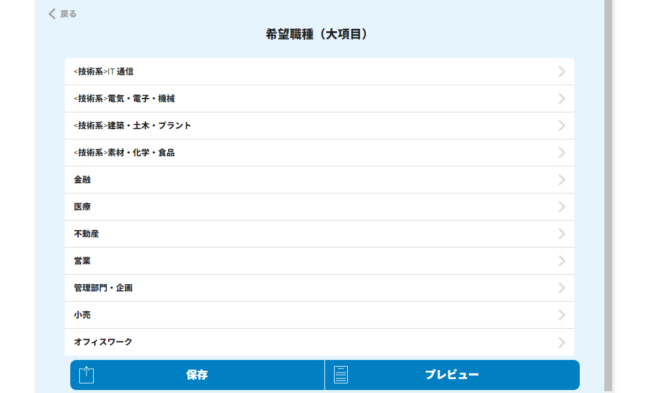
Task: Expand chevron for 管理部門・企画 row
Action: tap(562, 288)
